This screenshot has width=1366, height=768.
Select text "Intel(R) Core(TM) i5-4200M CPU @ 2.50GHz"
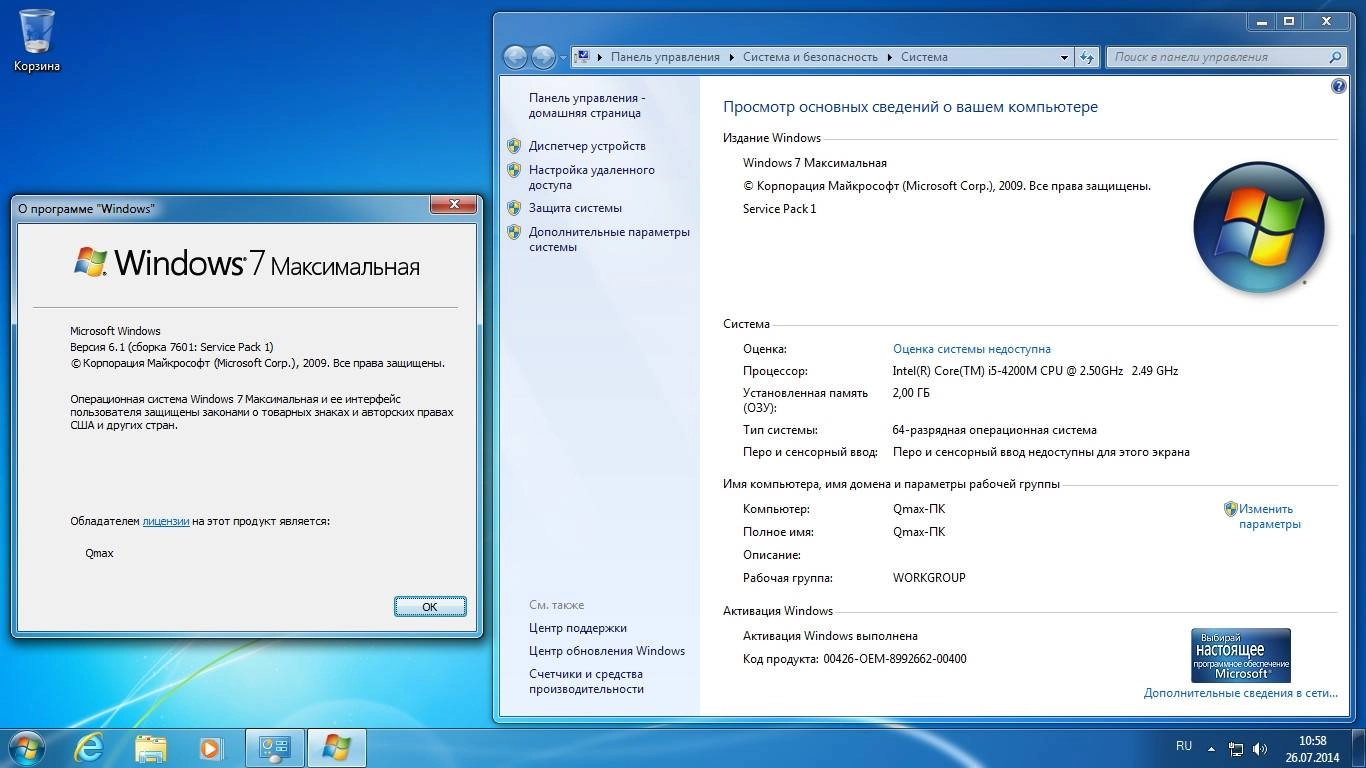tap(1008, 371)
